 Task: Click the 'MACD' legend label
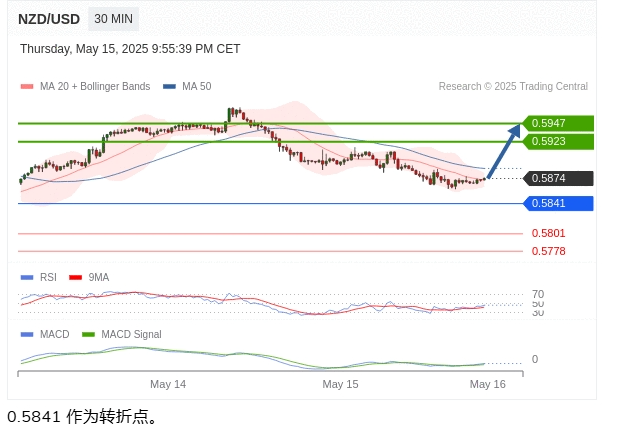tap(55, 334)
